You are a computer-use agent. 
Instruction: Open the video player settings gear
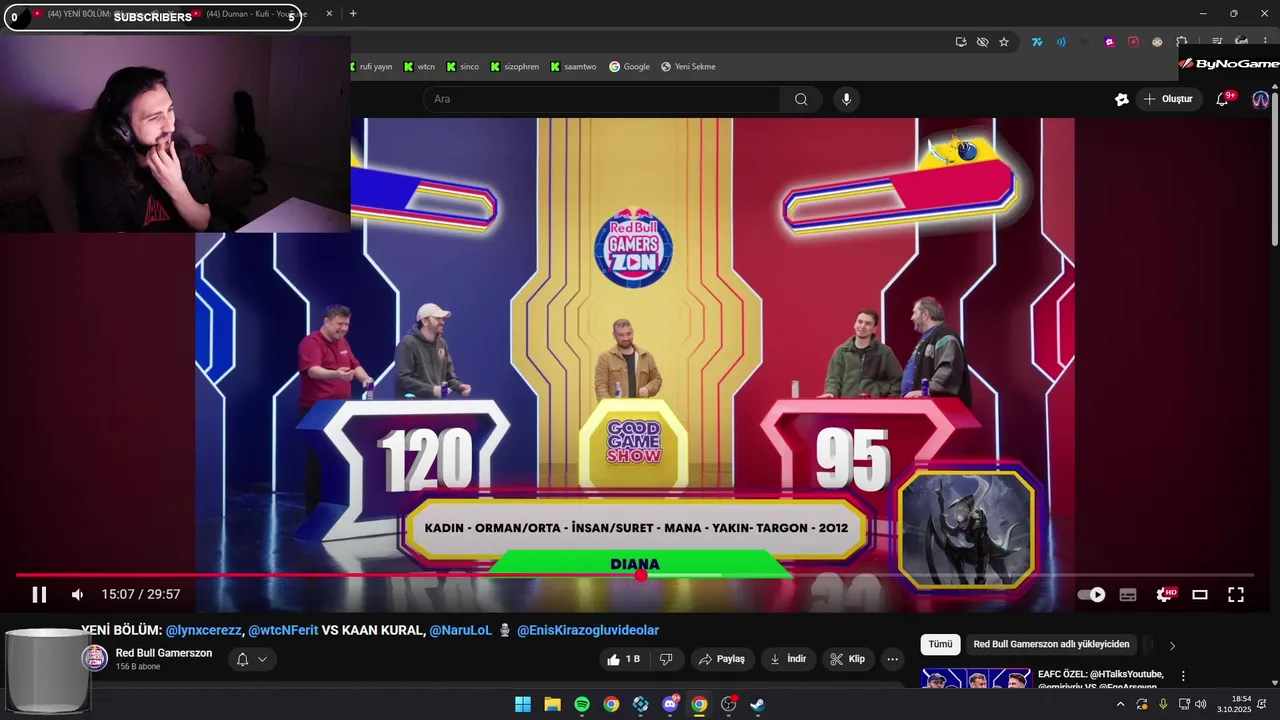click(x=1164, y=595)
